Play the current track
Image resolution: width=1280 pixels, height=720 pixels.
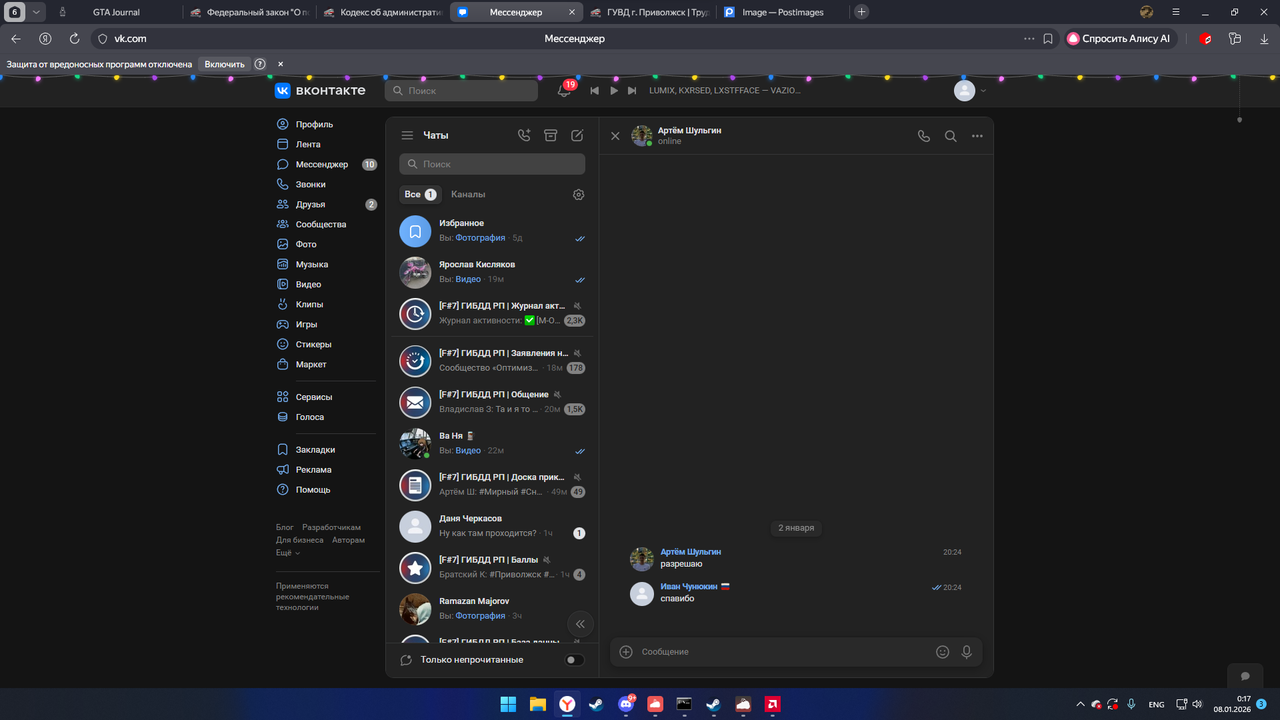[614, 91]
